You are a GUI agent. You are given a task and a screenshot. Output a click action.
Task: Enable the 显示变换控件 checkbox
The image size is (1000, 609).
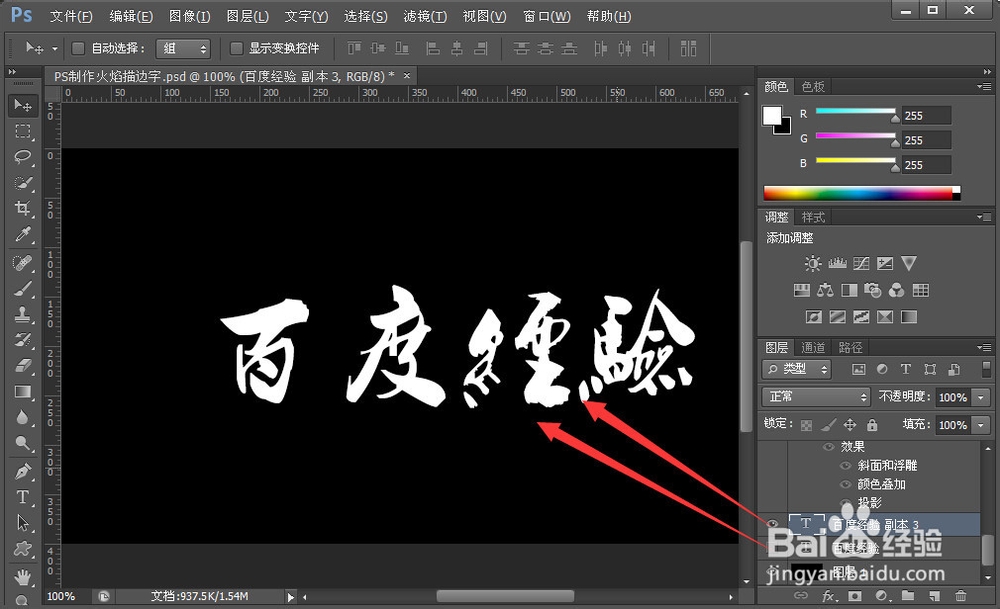tap(236, 48)
